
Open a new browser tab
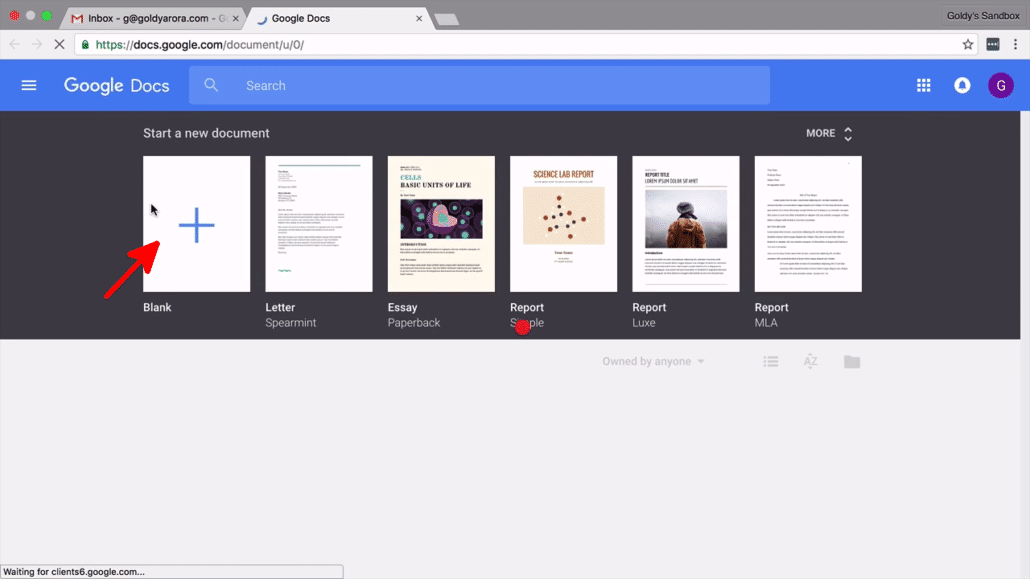(x=447, y=20)
